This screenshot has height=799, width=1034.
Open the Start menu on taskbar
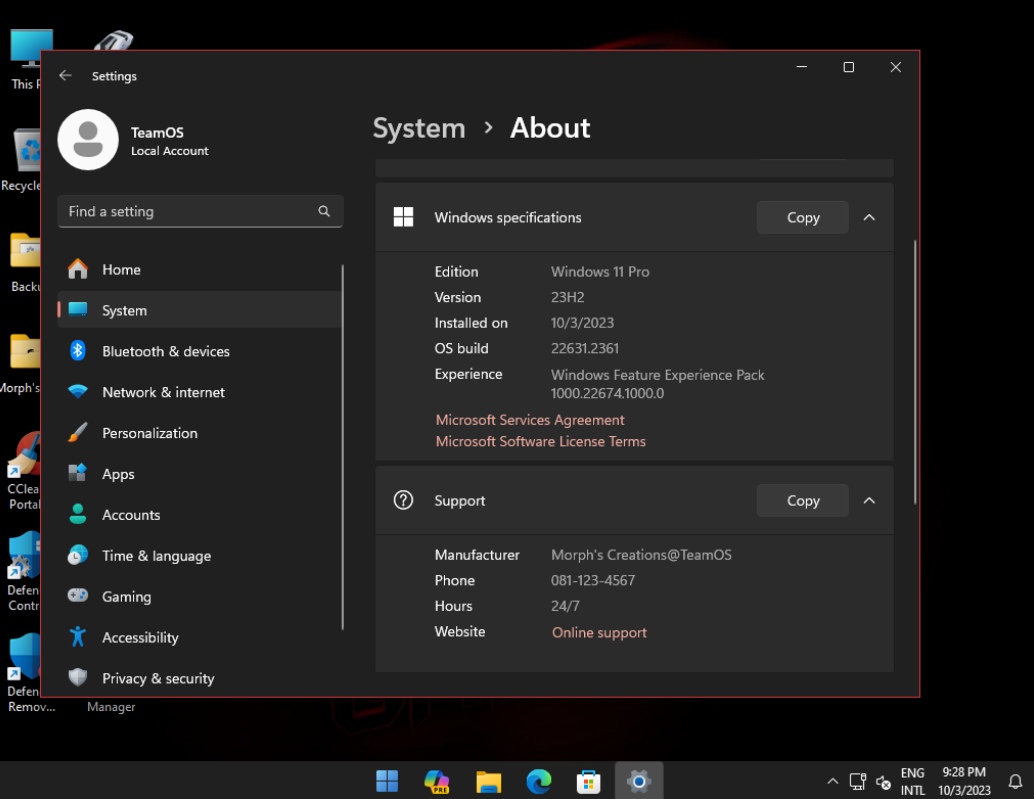coord(387,781)
